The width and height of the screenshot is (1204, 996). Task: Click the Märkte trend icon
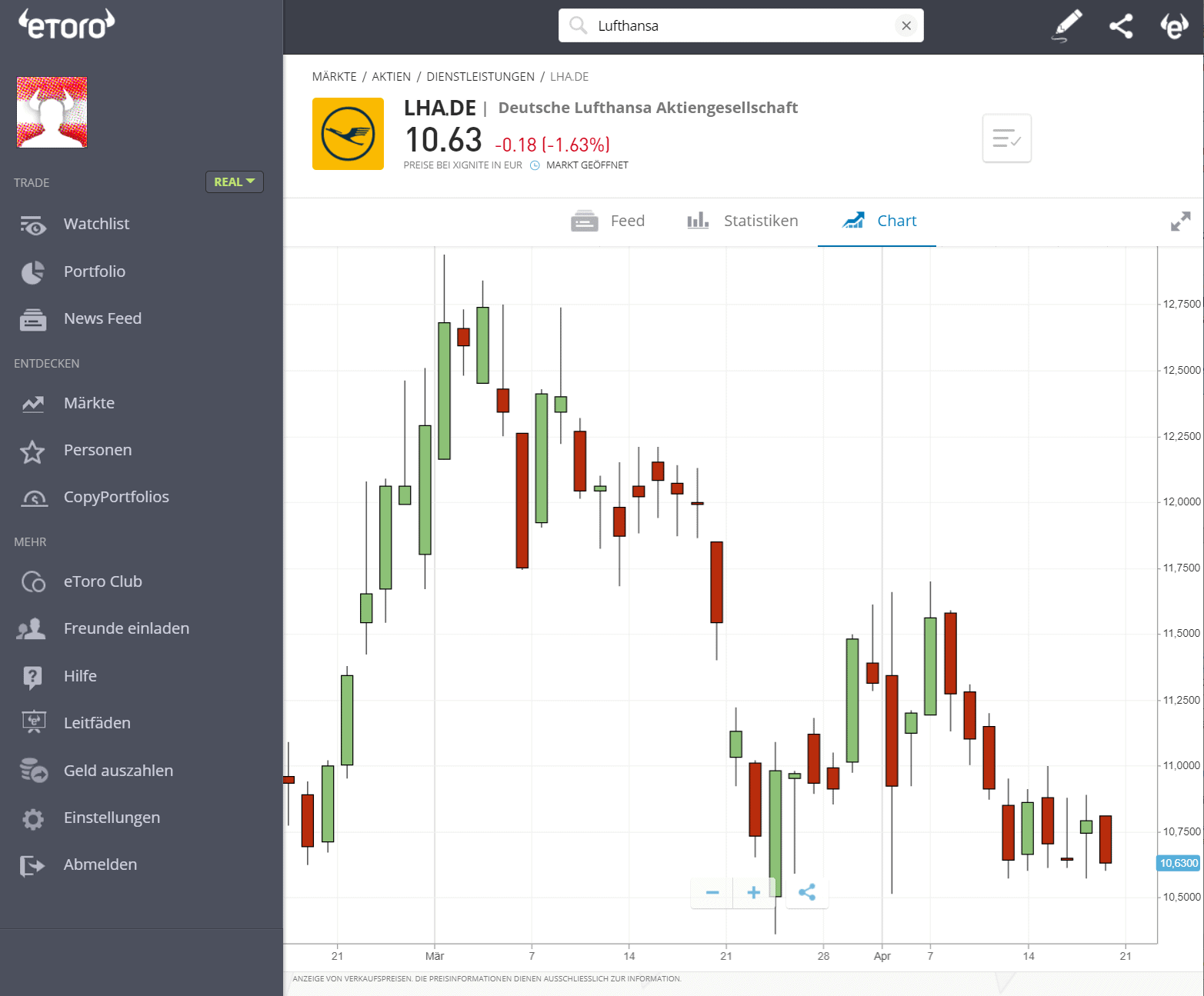pyautogui.click(x=33, y=404)
